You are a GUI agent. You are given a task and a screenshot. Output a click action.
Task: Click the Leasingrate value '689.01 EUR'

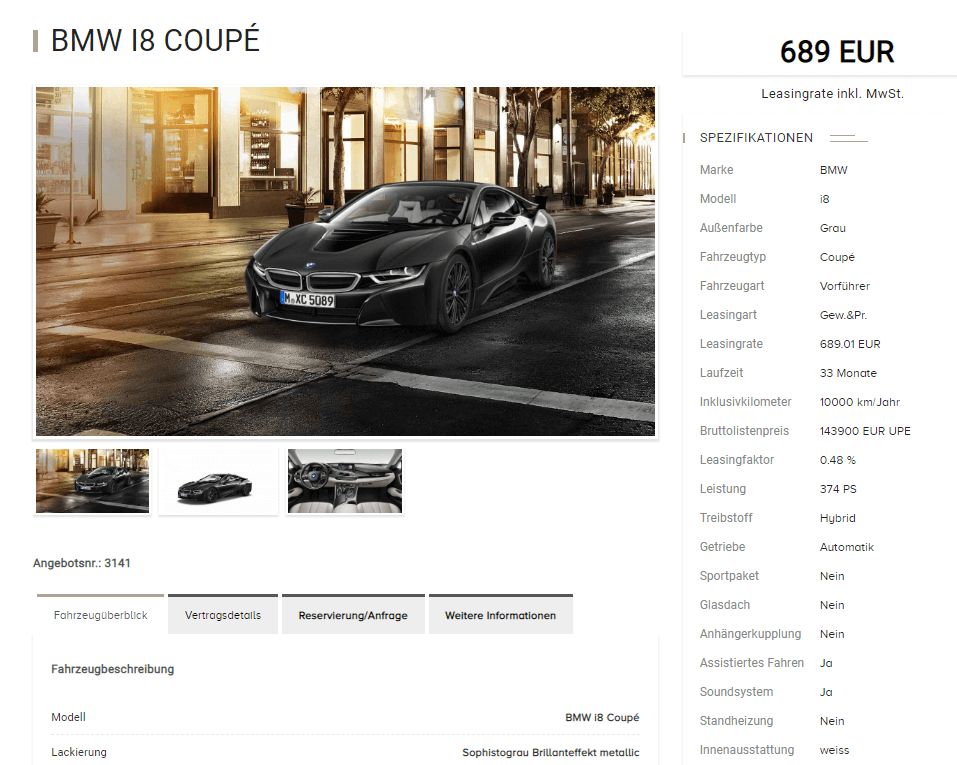(x=850, y=344)
